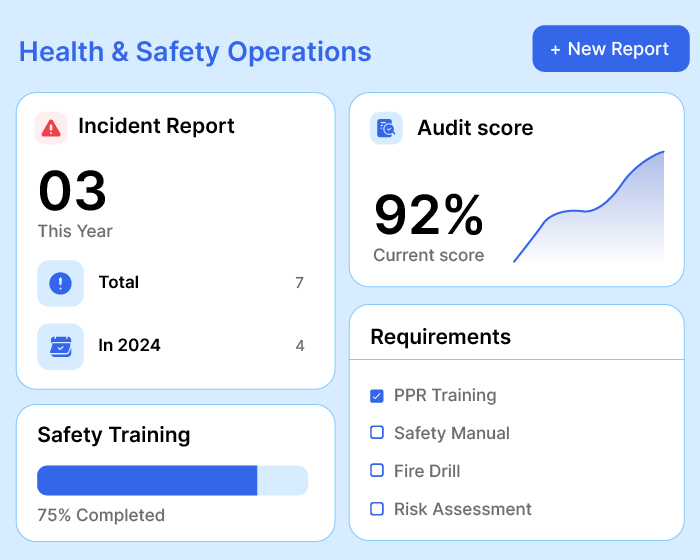This screenshot has width=700, height=560.
Task: Uncheck the PPR Training checkbox
Action: [x=377, y=396]
